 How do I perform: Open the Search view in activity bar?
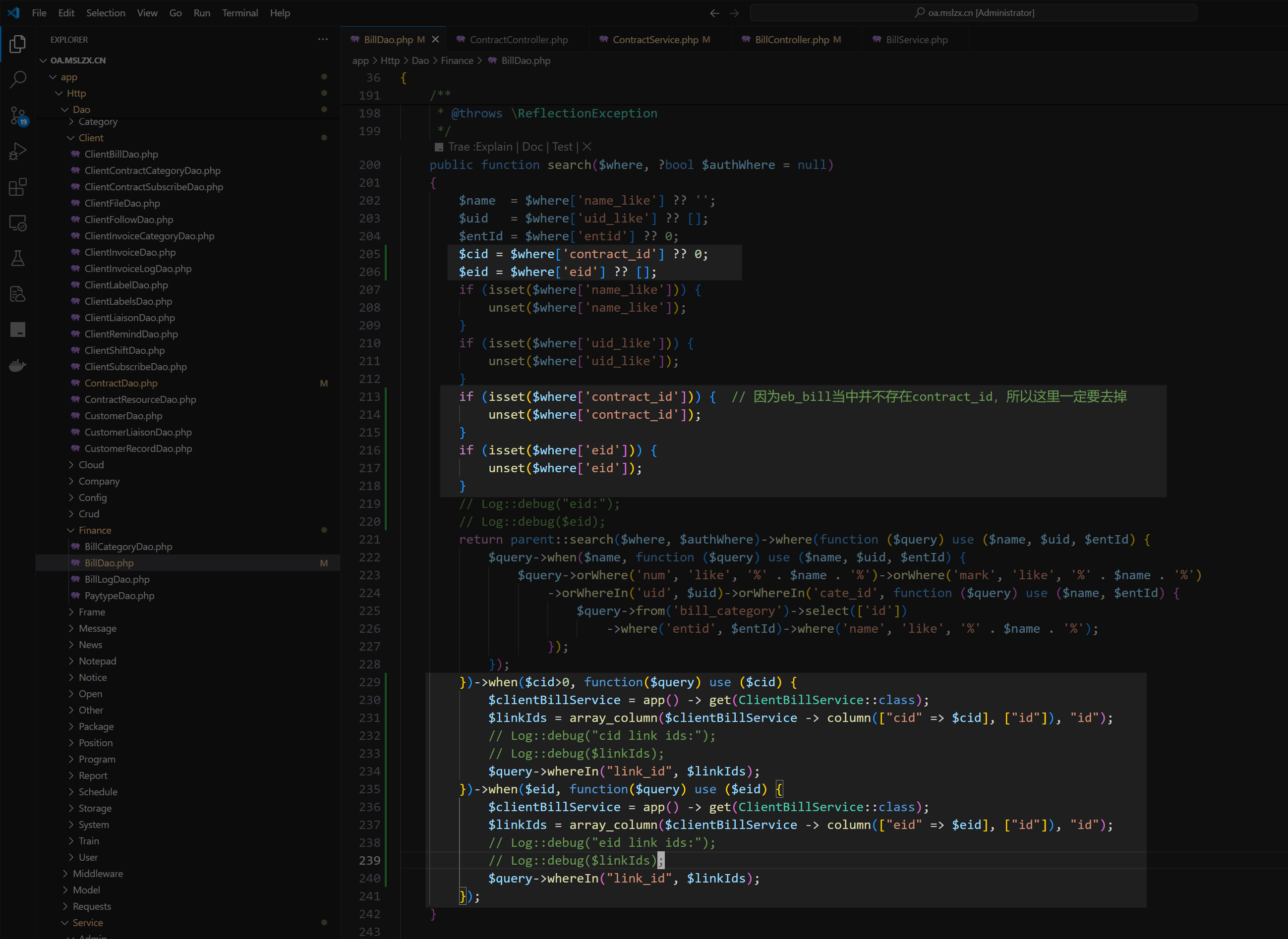(18, 79)
